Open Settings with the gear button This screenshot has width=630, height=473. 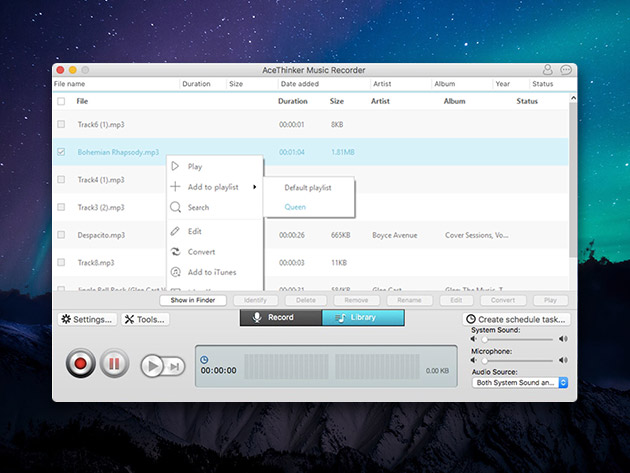[88, 319]
